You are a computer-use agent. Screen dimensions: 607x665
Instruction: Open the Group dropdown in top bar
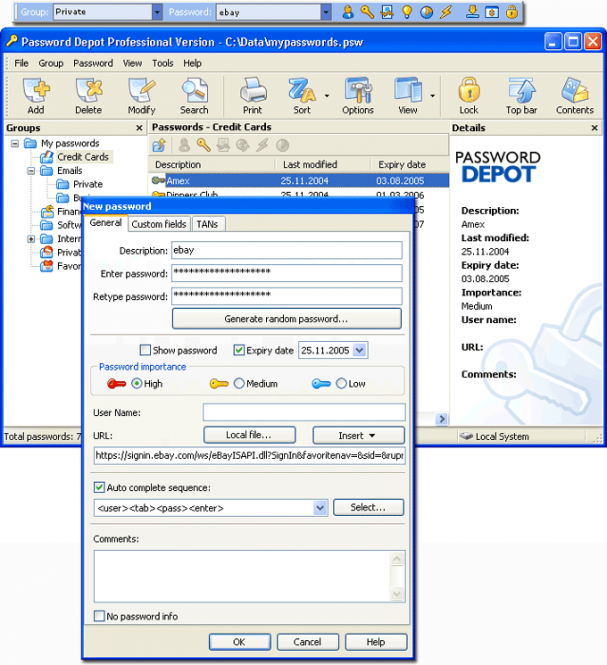(x=156, y=12)
